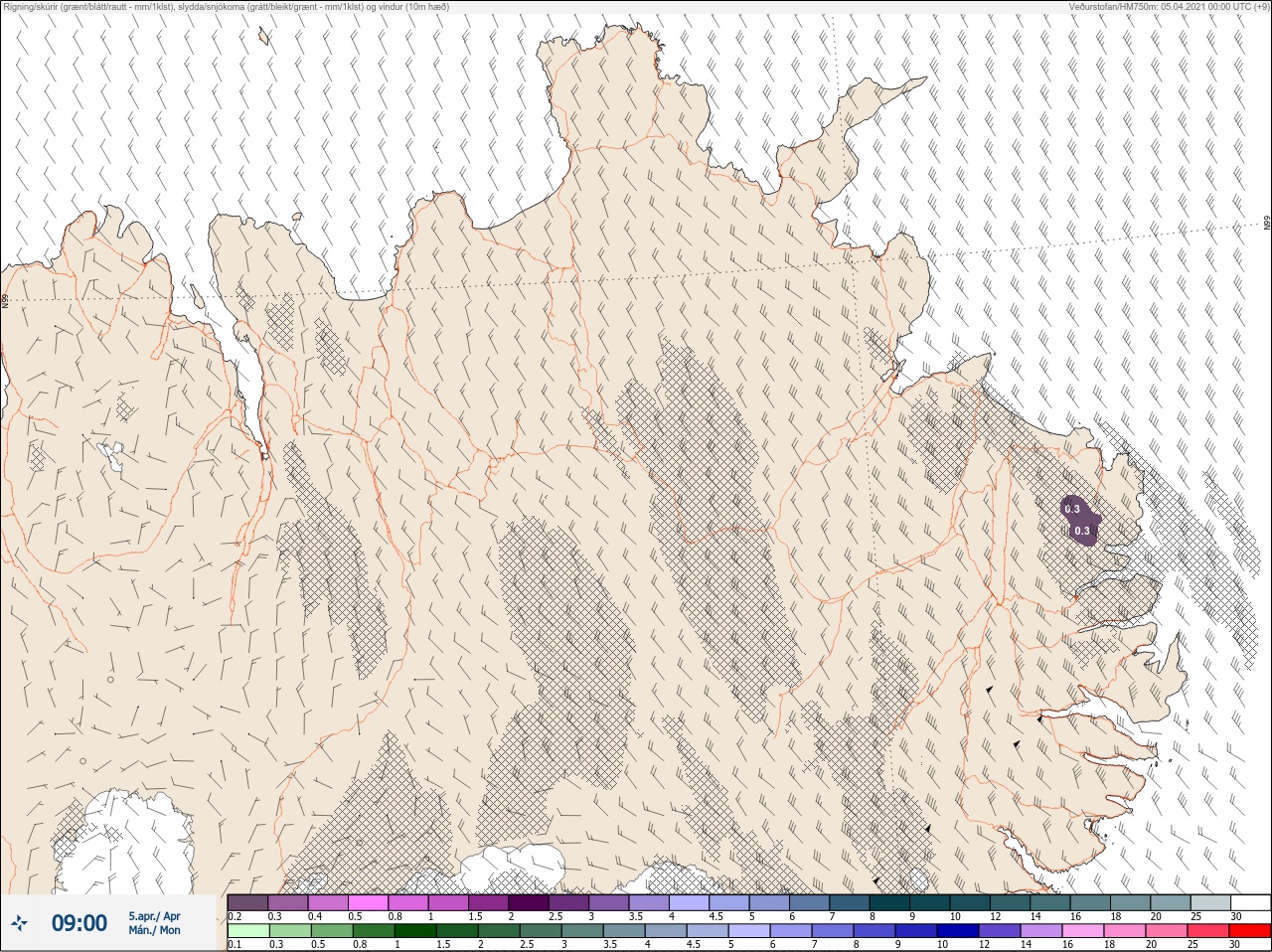The width and height of the screenshot is (1272, 952).
Task: Click the steel blue 6 snow legend swatch
Action: pos(809,902)
